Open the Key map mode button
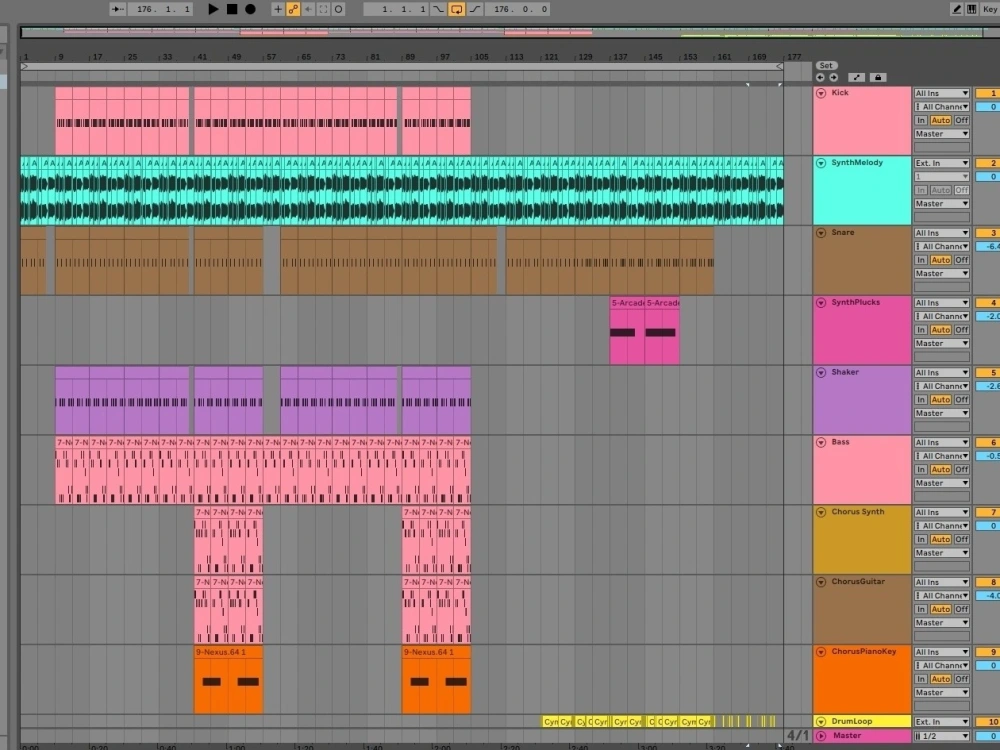 coord(990,9)
